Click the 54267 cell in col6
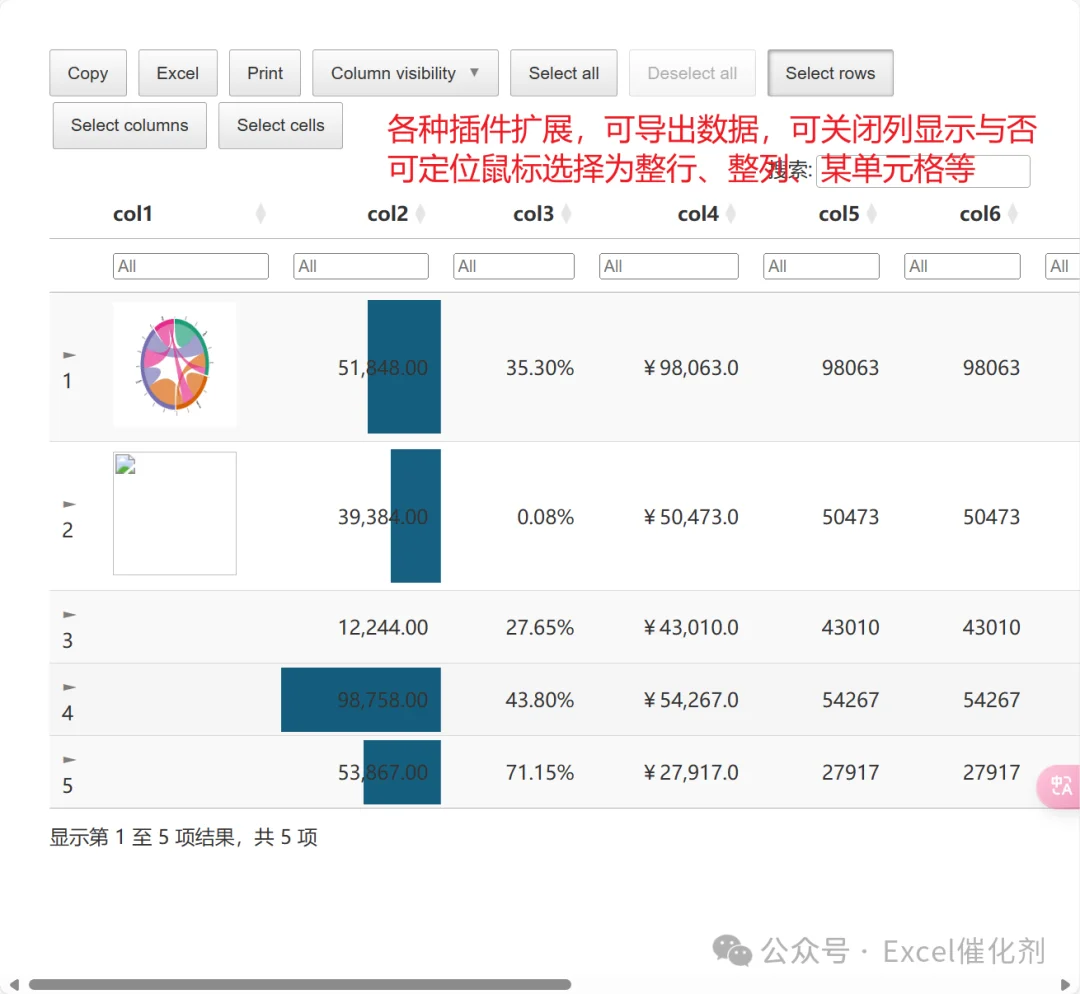 tap(992, 700)
